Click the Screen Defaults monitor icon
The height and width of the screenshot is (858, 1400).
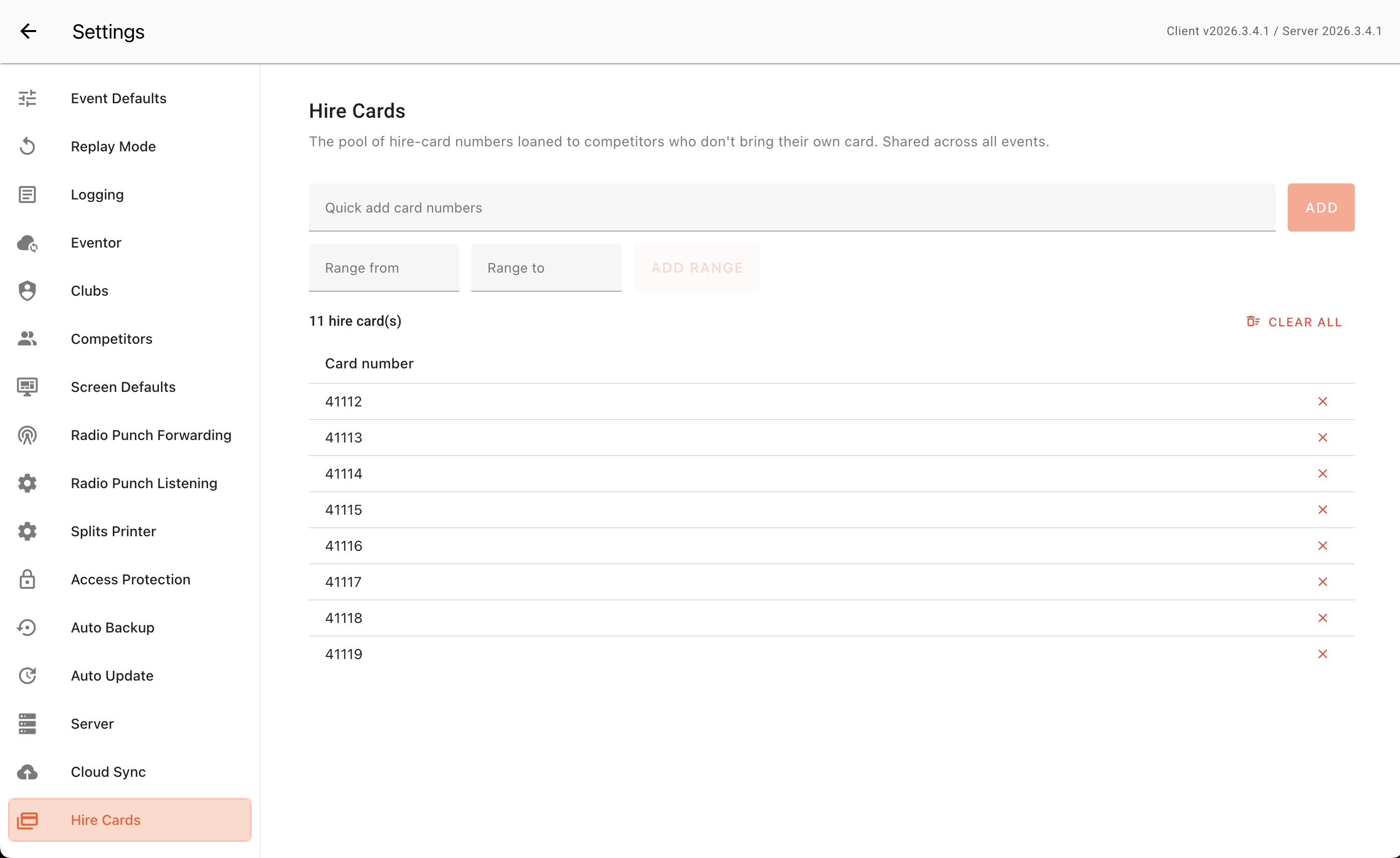pos(27,387)
